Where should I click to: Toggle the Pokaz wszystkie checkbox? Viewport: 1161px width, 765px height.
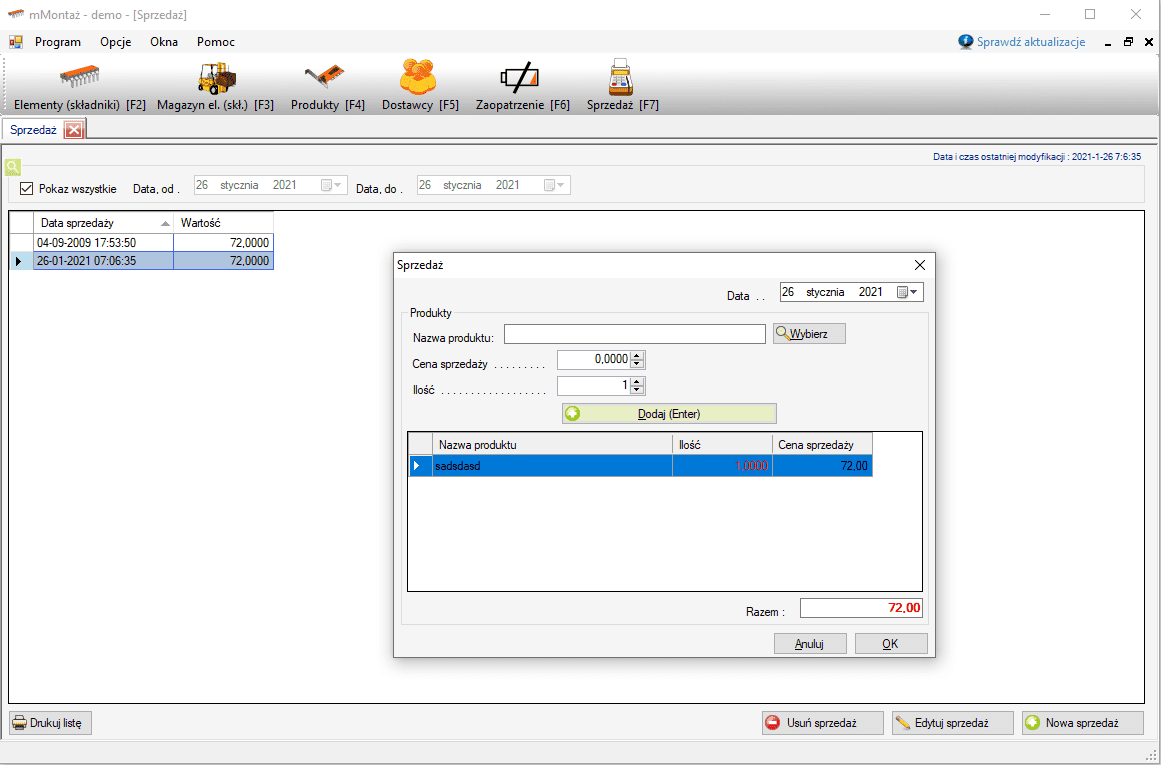point(27,188)
